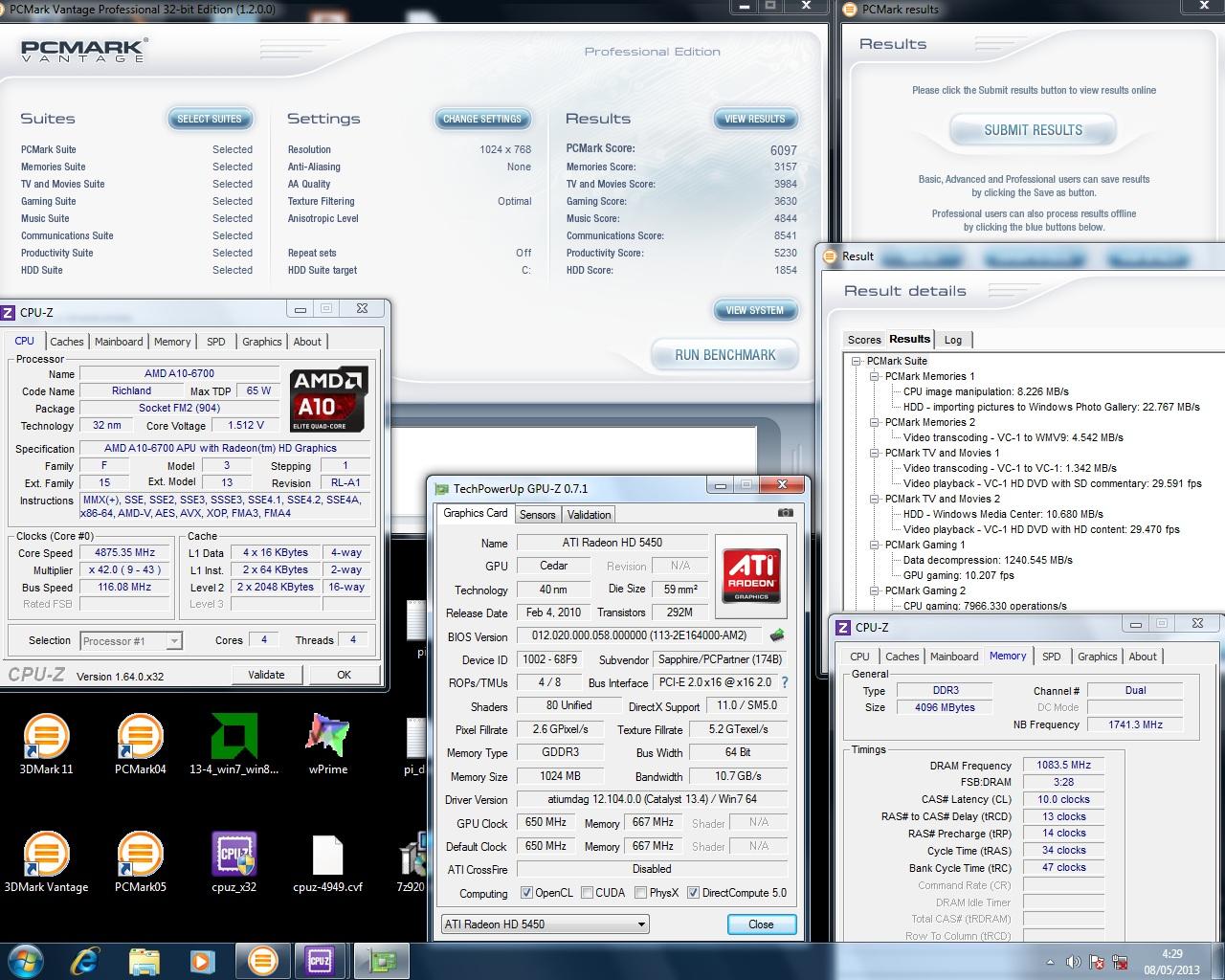This screenshot has width=1225, height=980.
Task: Open the Processor #1 selection dropdown
Action: click(x=131, y=641)
